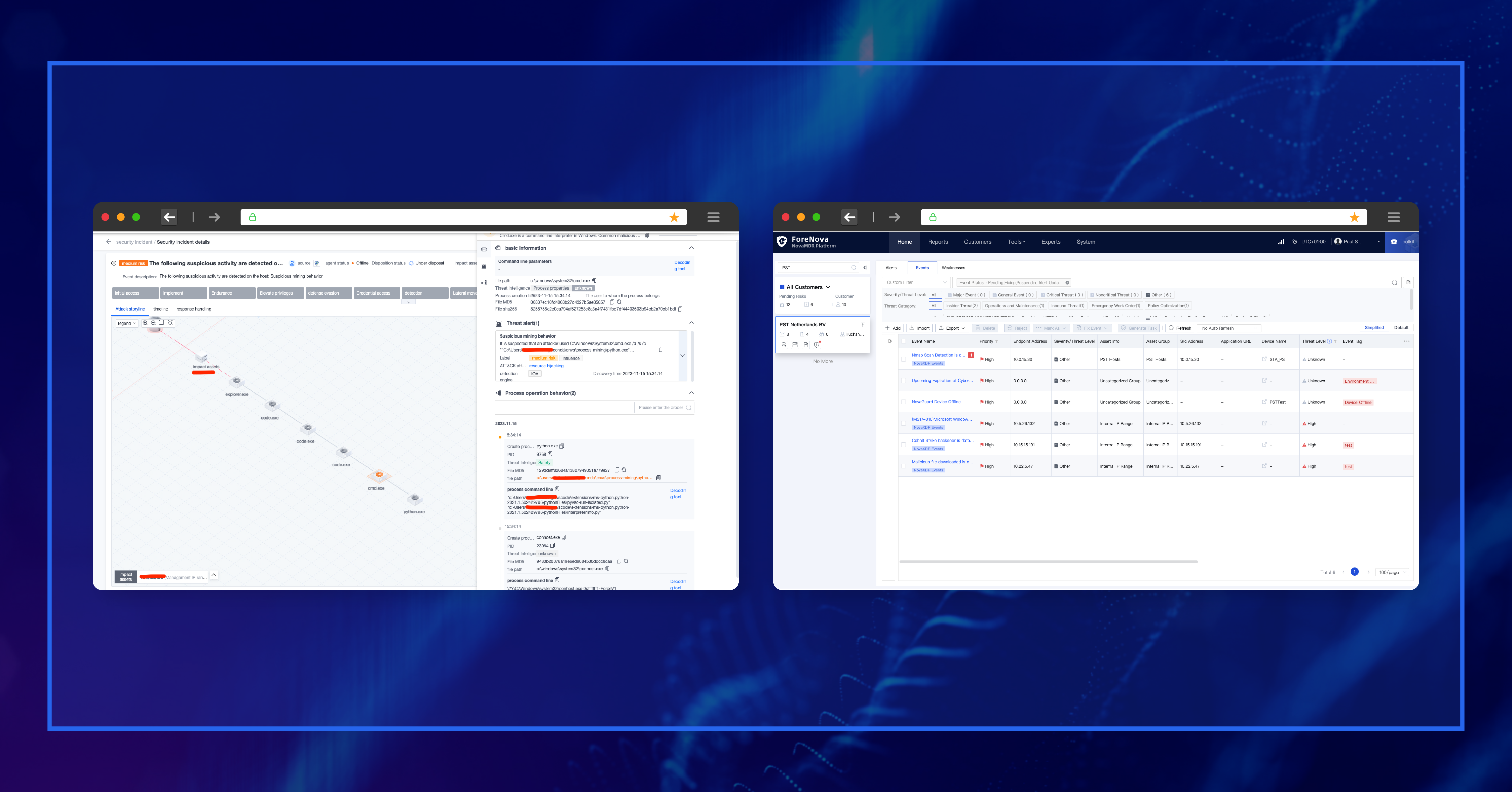The width and height of the screenshot is (1512, 792).
Task: Open the Reports menu
Action: pos(937,242)
